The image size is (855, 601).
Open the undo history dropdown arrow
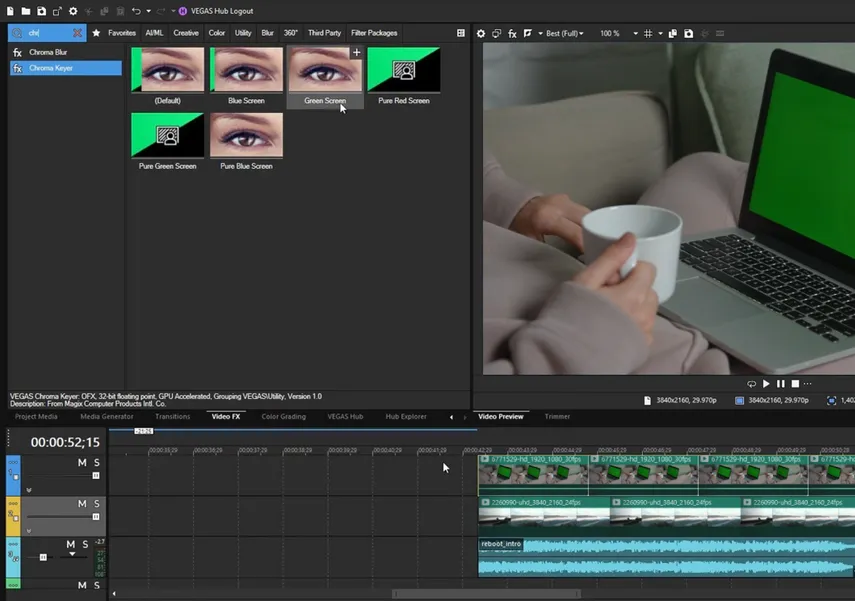click(148, 11)
